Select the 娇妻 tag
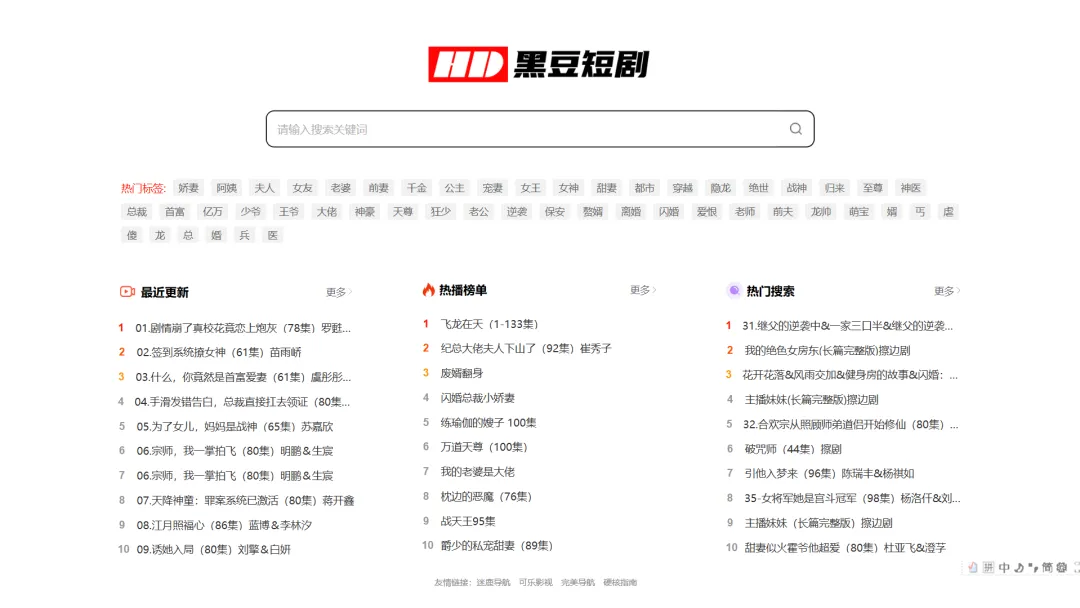This screenshot has height=608, width=1080. (188, 188)
